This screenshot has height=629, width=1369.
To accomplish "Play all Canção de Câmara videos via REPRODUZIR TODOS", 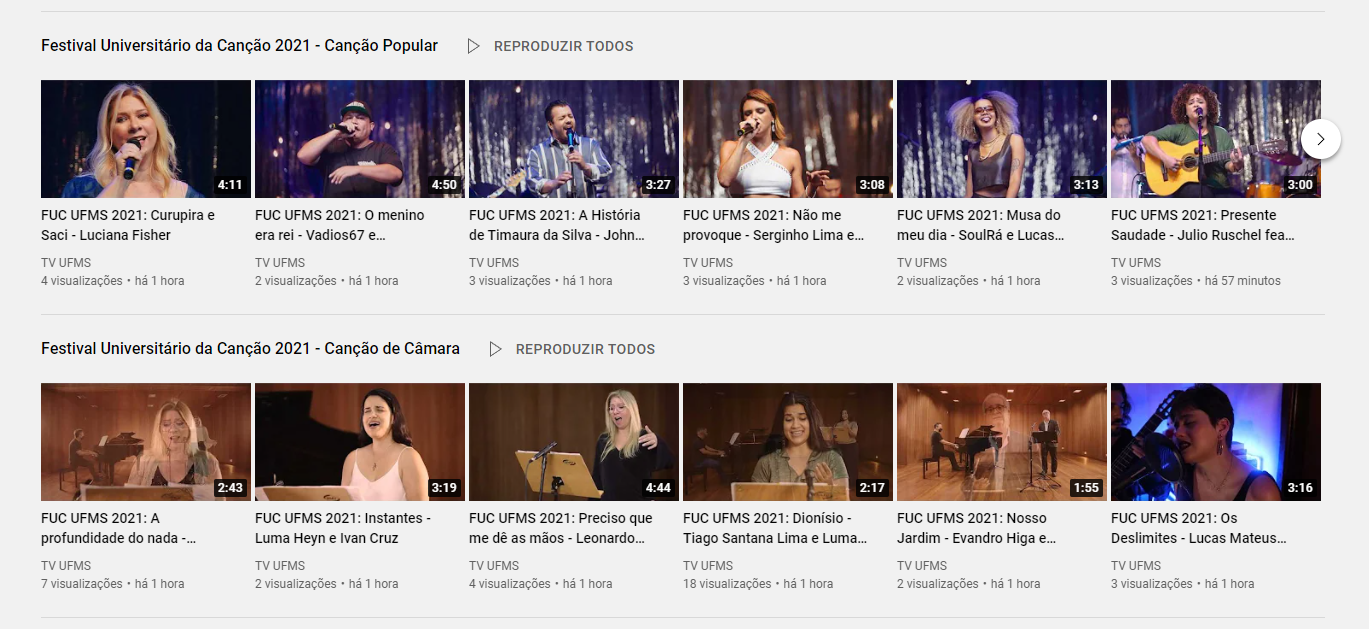I will 585,349.
